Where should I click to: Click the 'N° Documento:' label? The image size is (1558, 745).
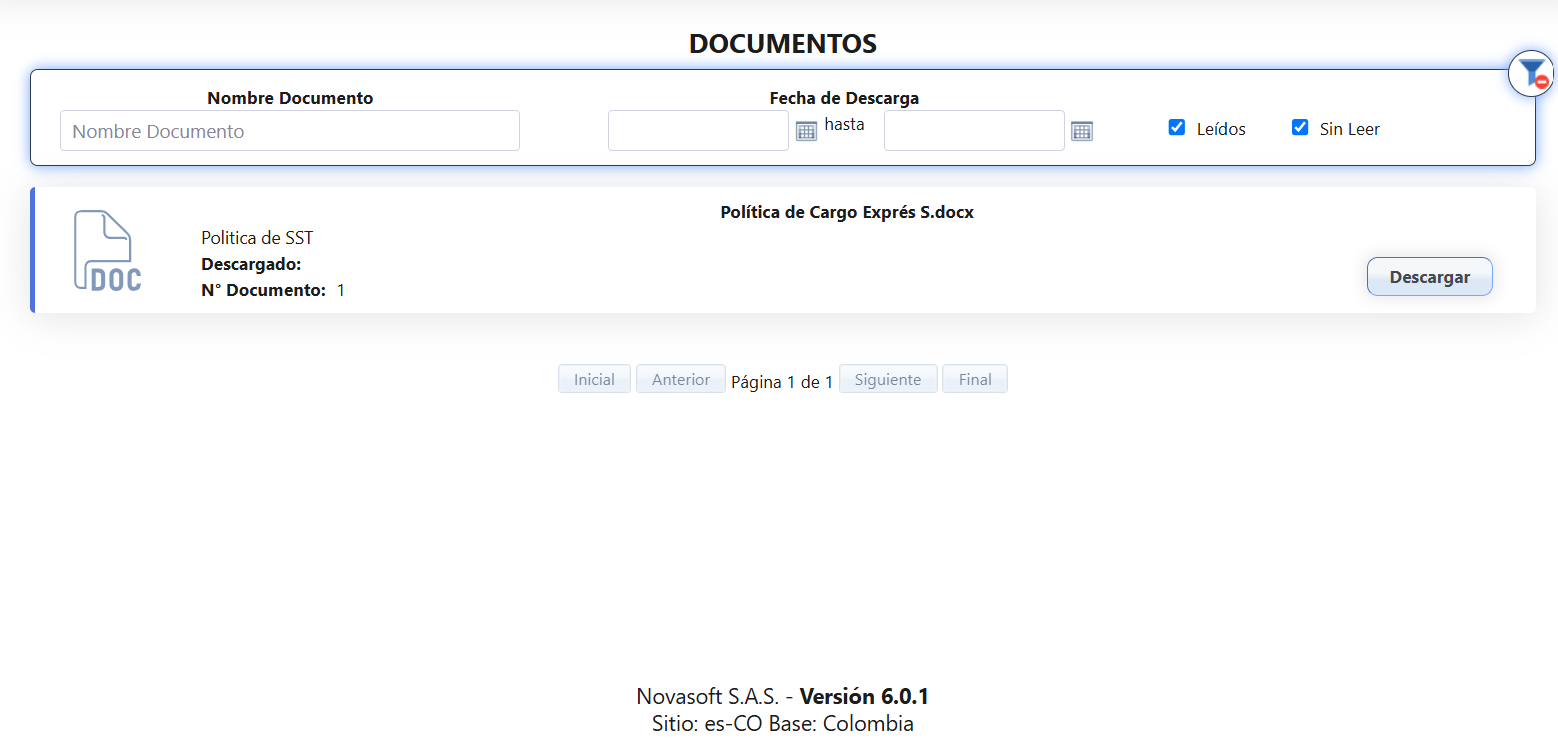click(263, 290)
